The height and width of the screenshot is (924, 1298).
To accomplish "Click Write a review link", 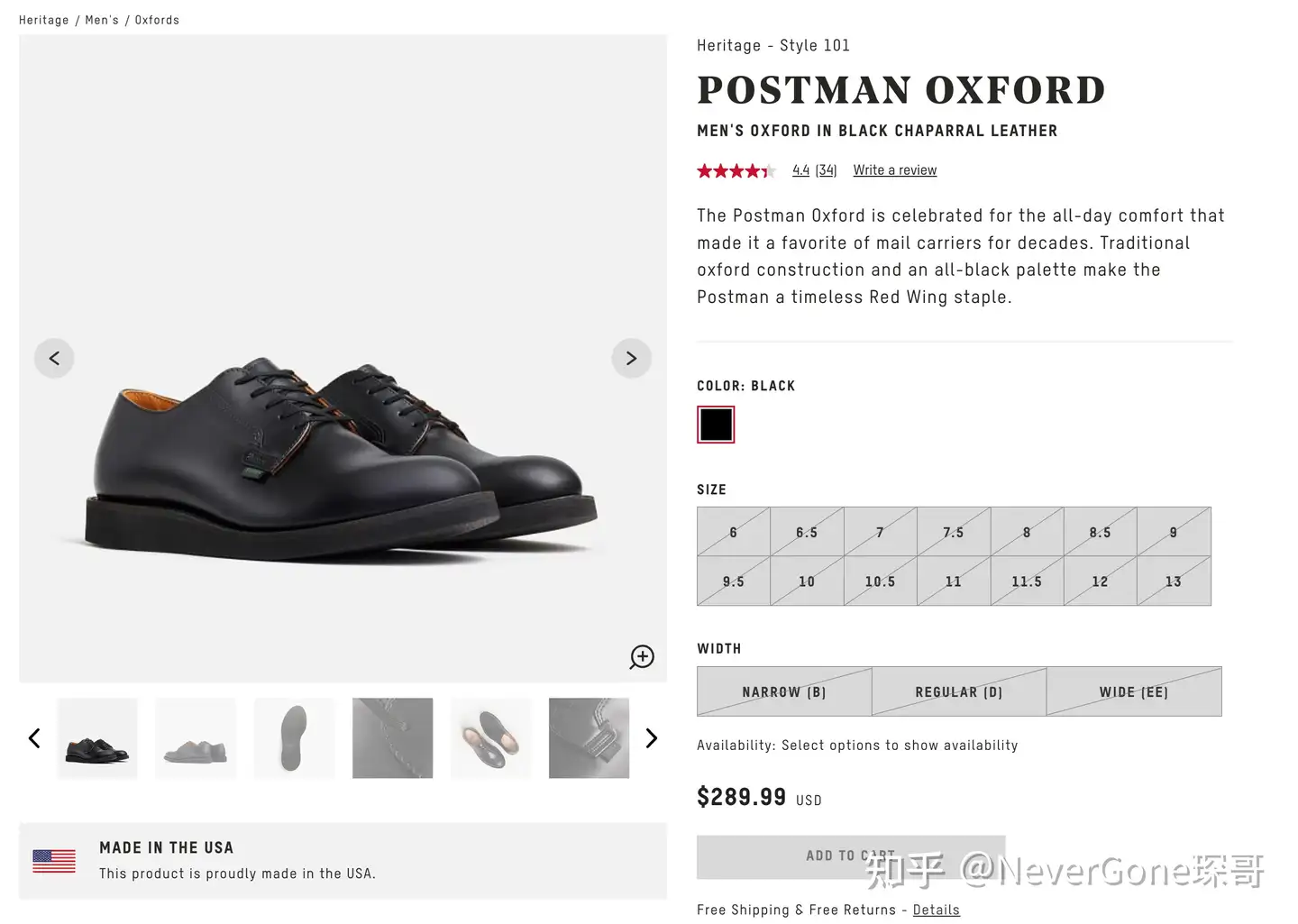I will click(894, 170).
